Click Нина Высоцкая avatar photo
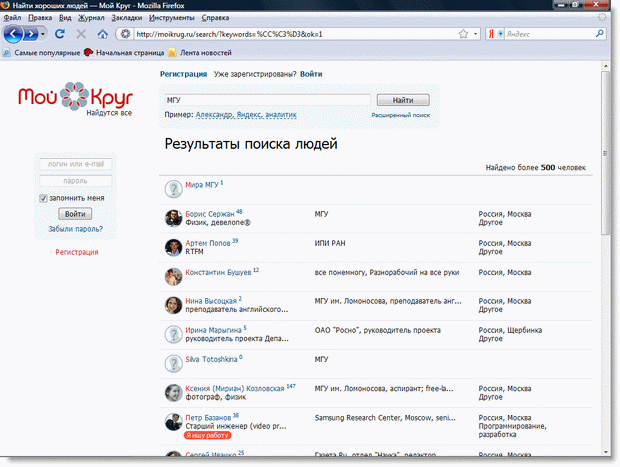 [x=173, y=305]
